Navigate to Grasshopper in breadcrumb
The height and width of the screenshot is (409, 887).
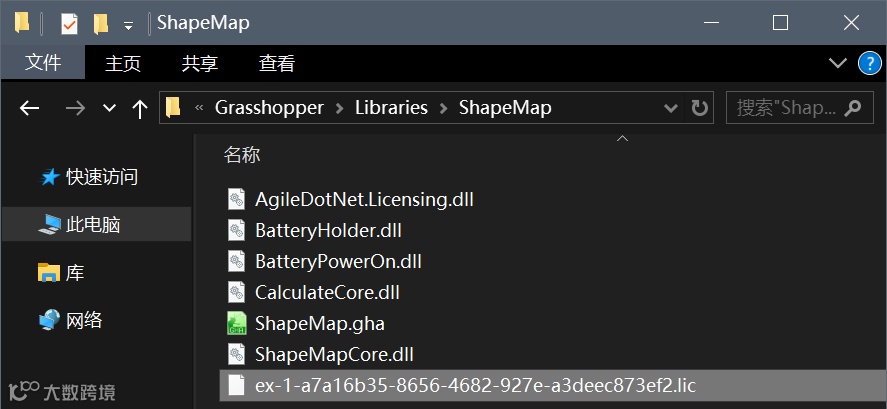(269, 107)
